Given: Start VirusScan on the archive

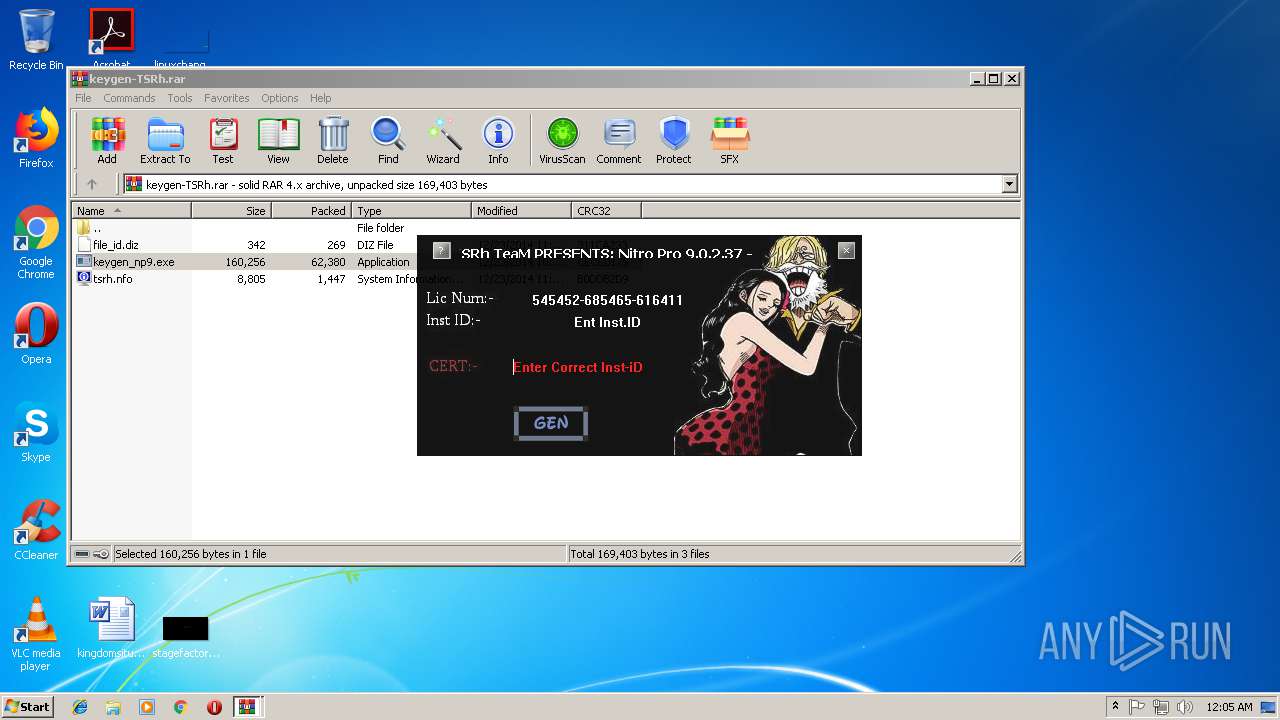Looking at the screenshot, I should pyautogui.click(x=562, y=140).
